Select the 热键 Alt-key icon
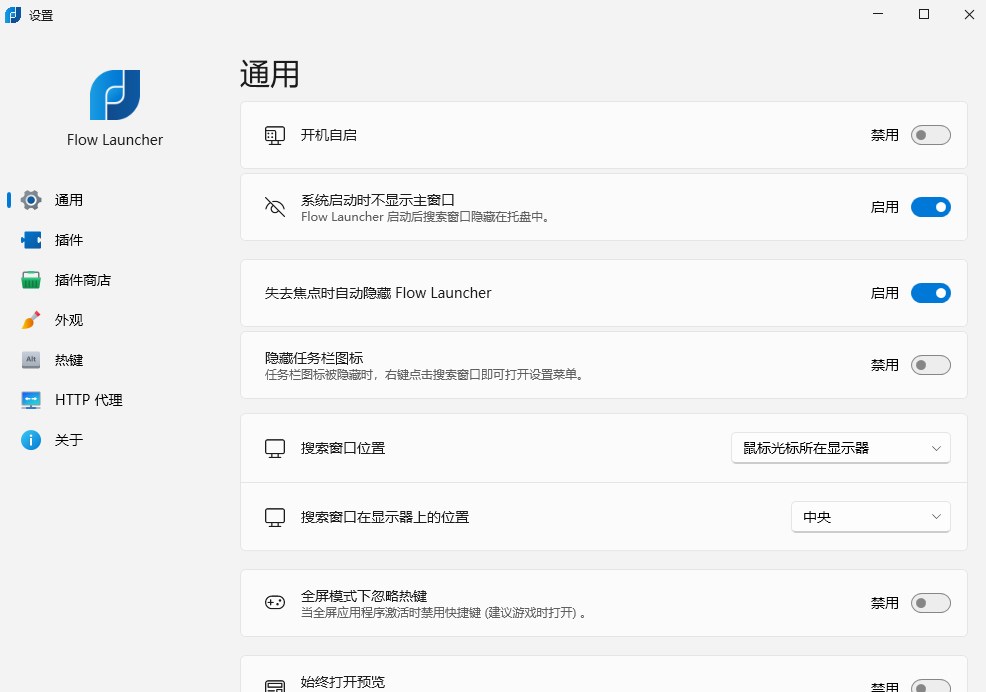986x692 pixels. (x=30, y=360)
